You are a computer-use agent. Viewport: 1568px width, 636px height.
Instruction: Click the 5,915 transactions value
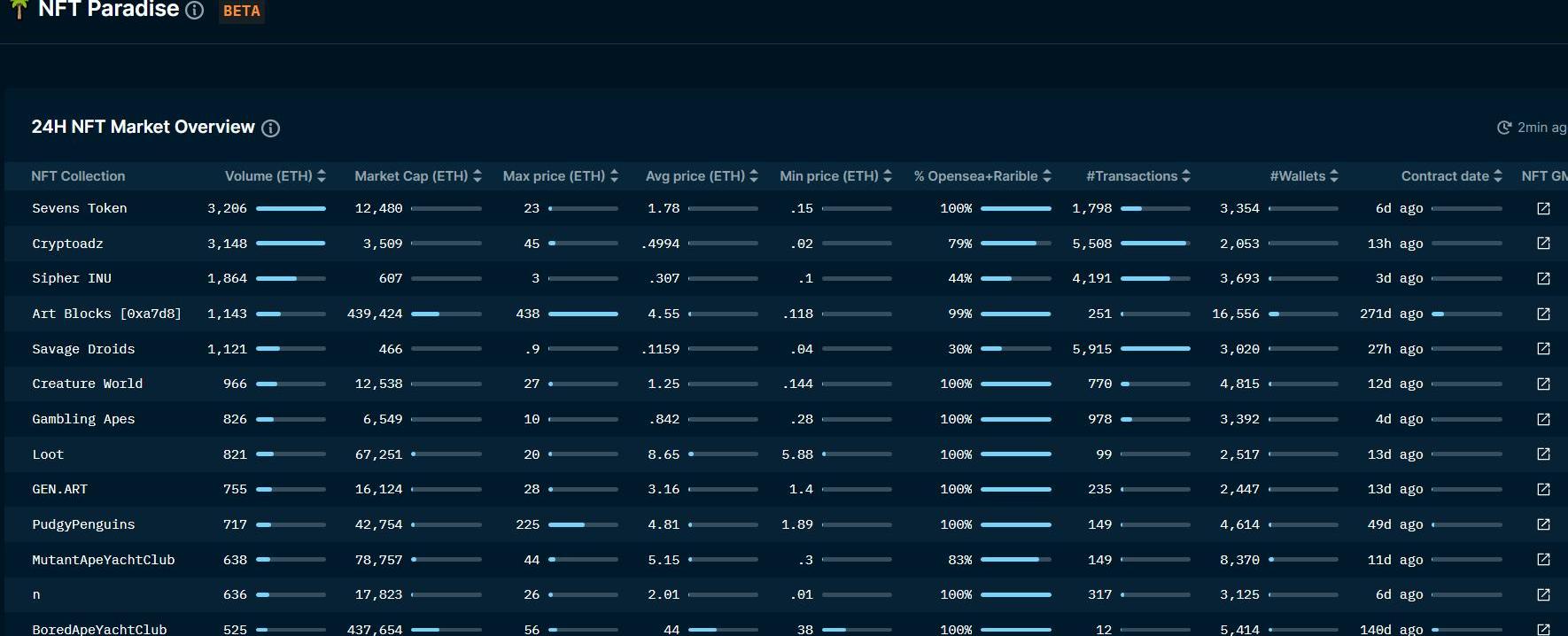(1091, 349)
